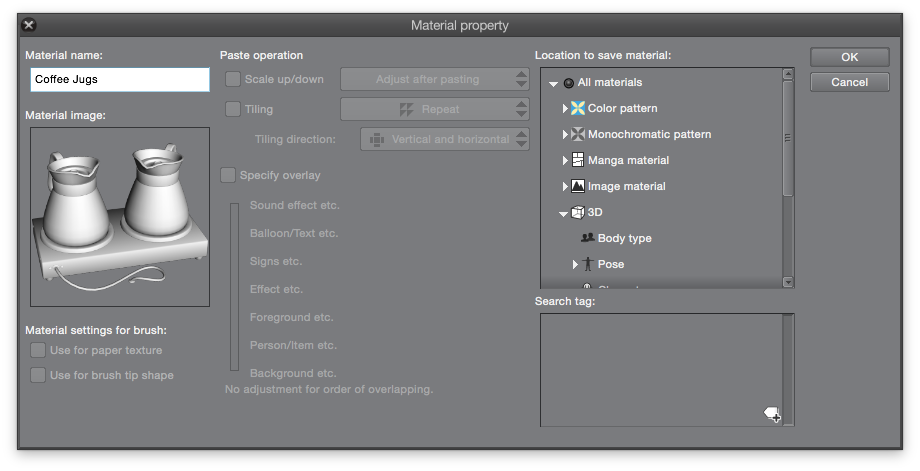920x471 pixels.
Task: Click the Body type icon
Action: coord(587,238)
